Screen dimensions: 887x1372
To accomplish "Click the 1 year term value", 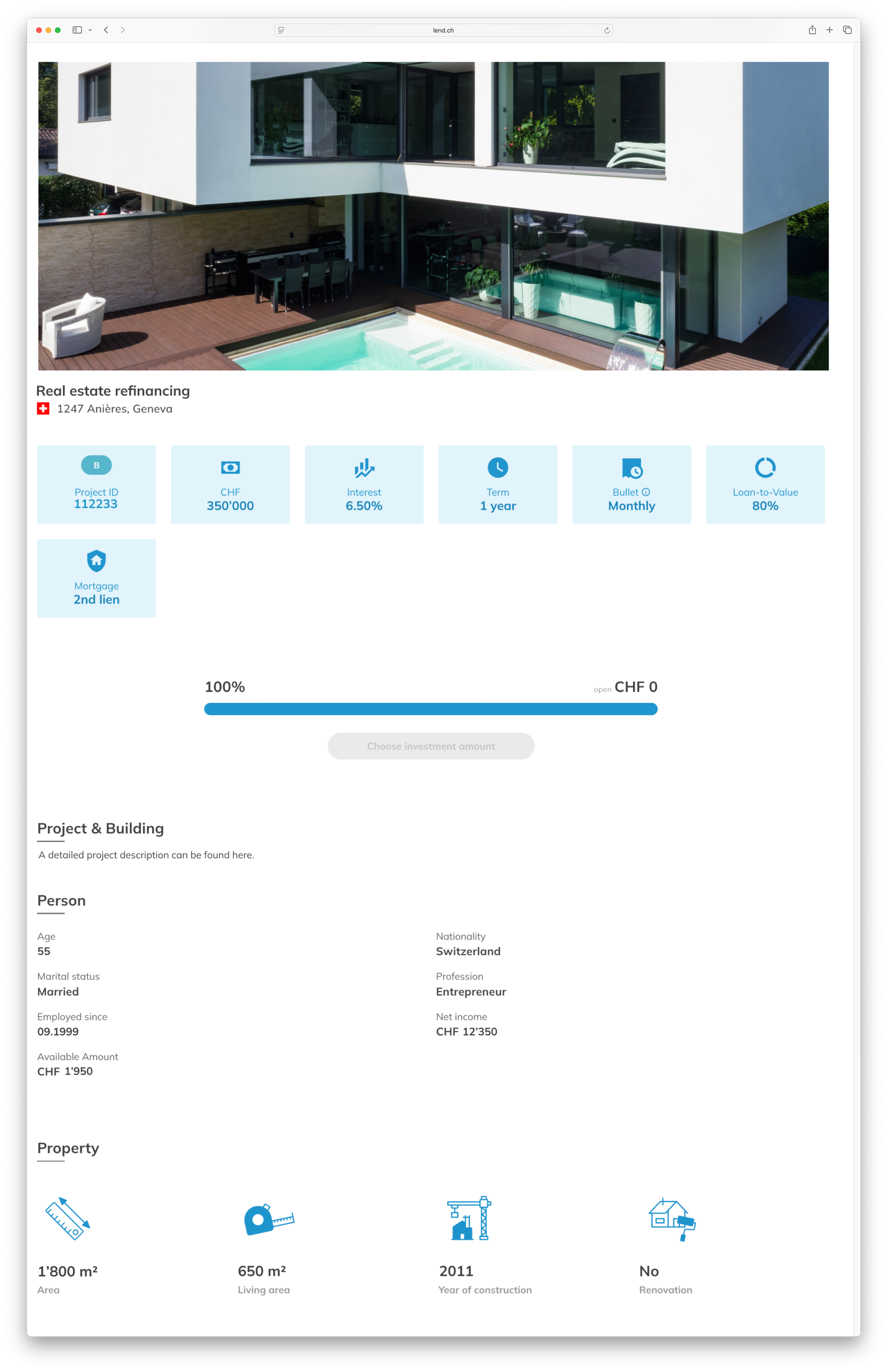I will pyautogui.click(x=498, y=507).
